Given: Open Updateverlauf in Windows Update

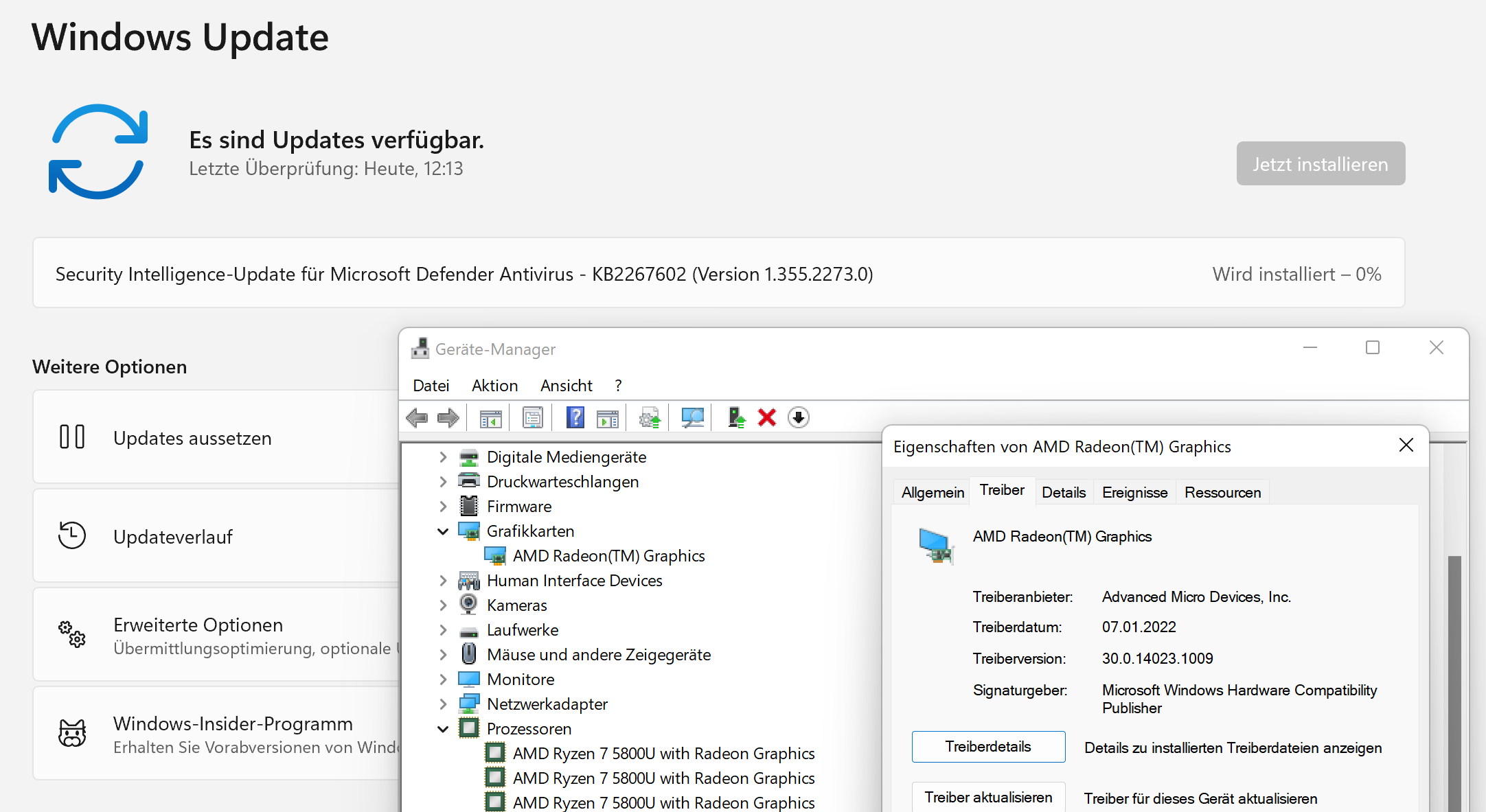Looking at the screenshot, I should click(216, 536).
